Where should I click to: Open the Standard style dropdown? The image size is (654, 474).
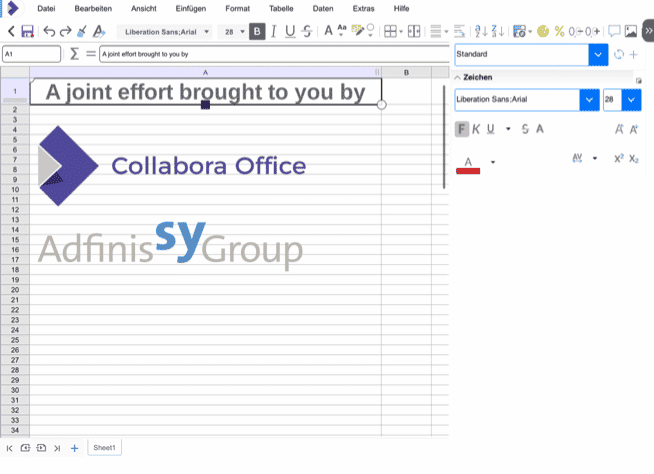pos(598,54)
